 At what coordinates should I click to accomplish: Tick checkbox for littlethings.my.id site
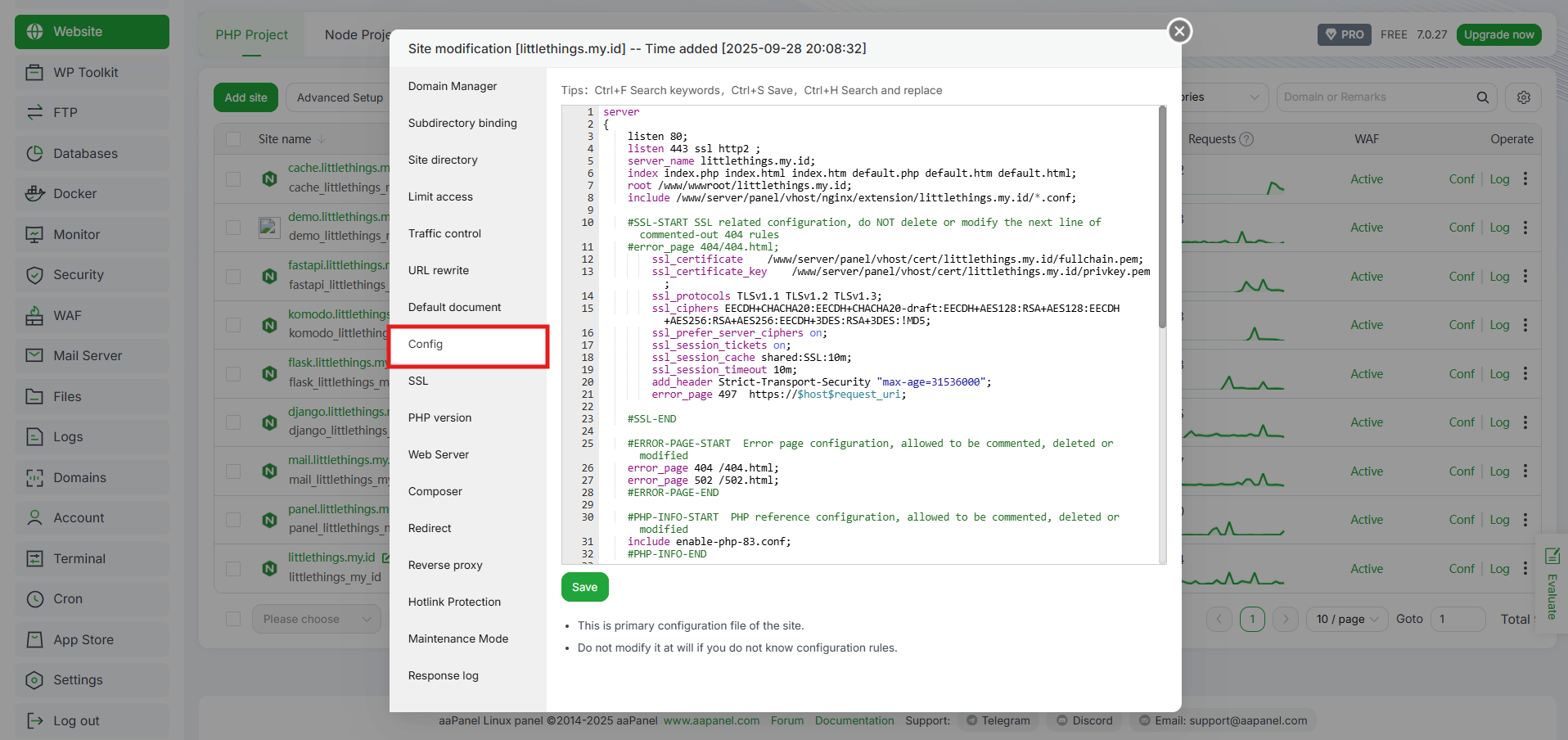(233, 568)
